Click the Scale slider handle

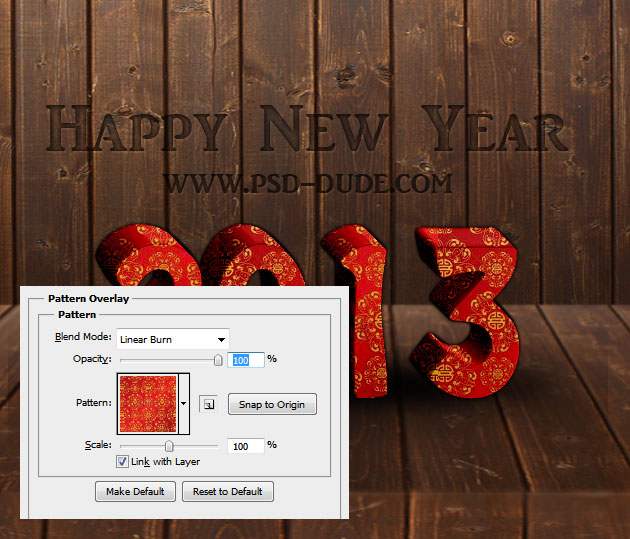tap(169, 446)
